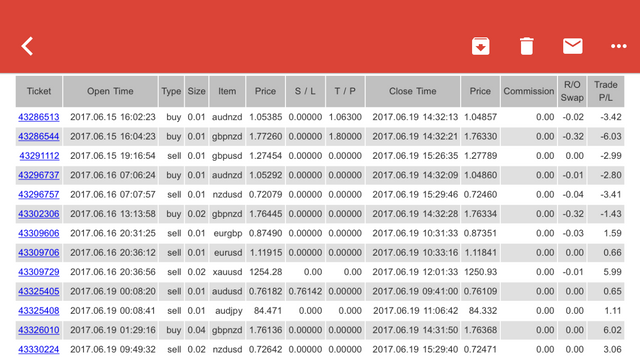Open ticket link 43296737
This screenshot has width=640, height=360.
[39, 175]
